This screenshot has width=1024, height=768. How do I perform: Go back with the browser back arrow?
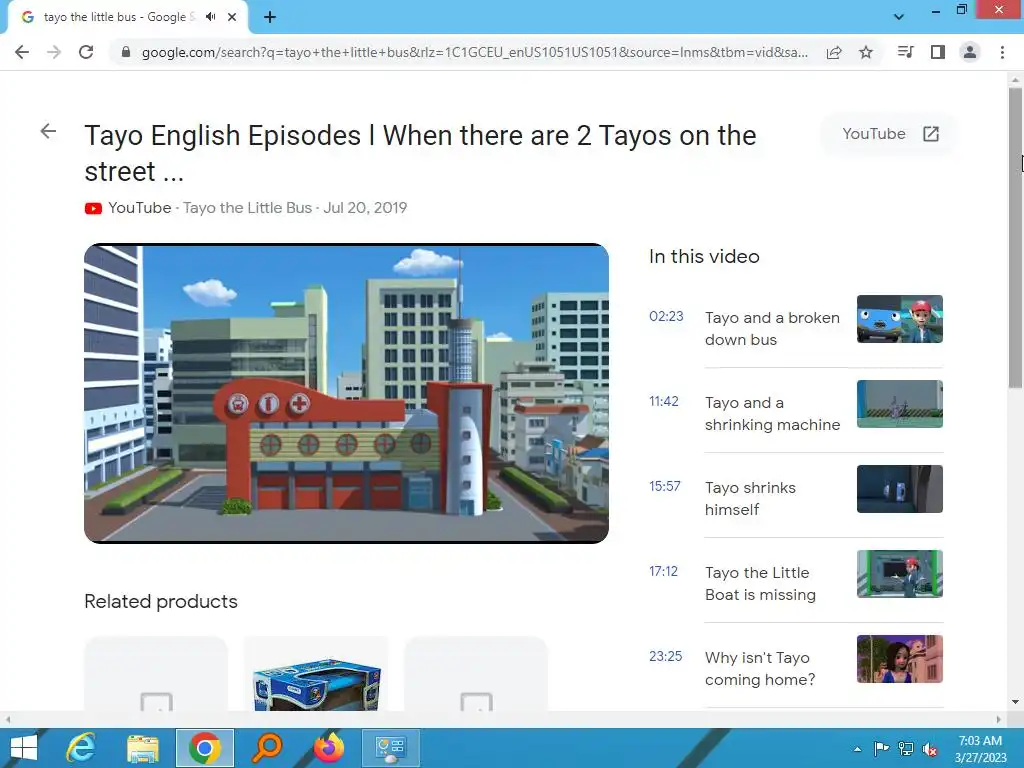[x=22, y=52]
